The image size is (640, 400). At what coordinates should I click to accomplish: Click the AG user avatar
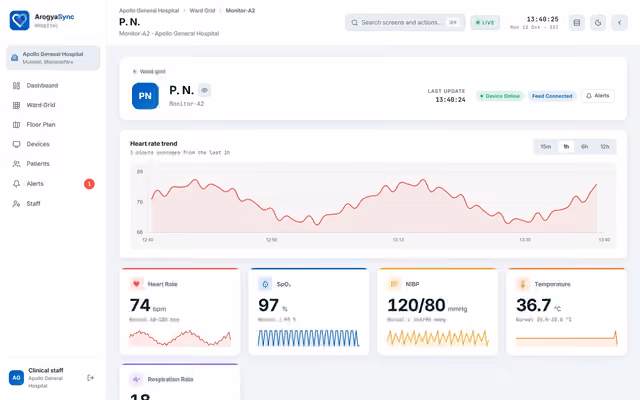tap(16, 378)
